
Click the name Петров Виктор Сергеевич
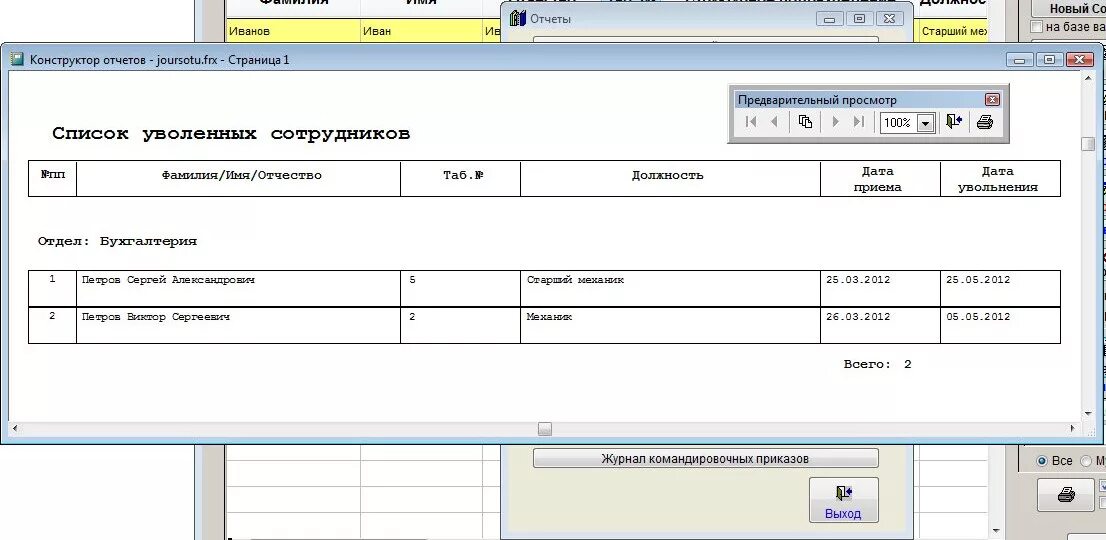tap(156, 317)
